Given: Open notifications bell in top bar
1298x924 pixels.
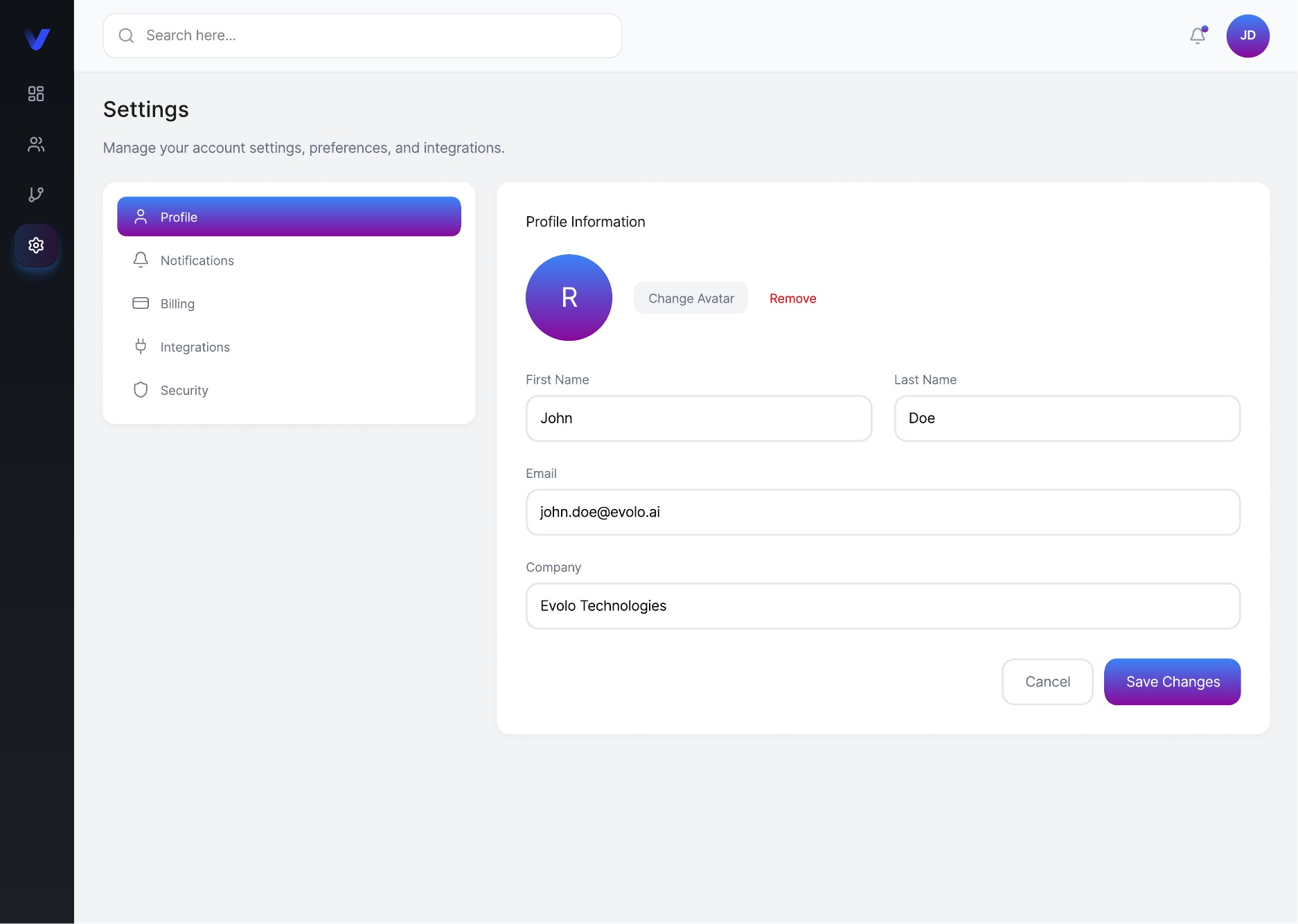Looking at the screenshot, I should point(1198,35).
